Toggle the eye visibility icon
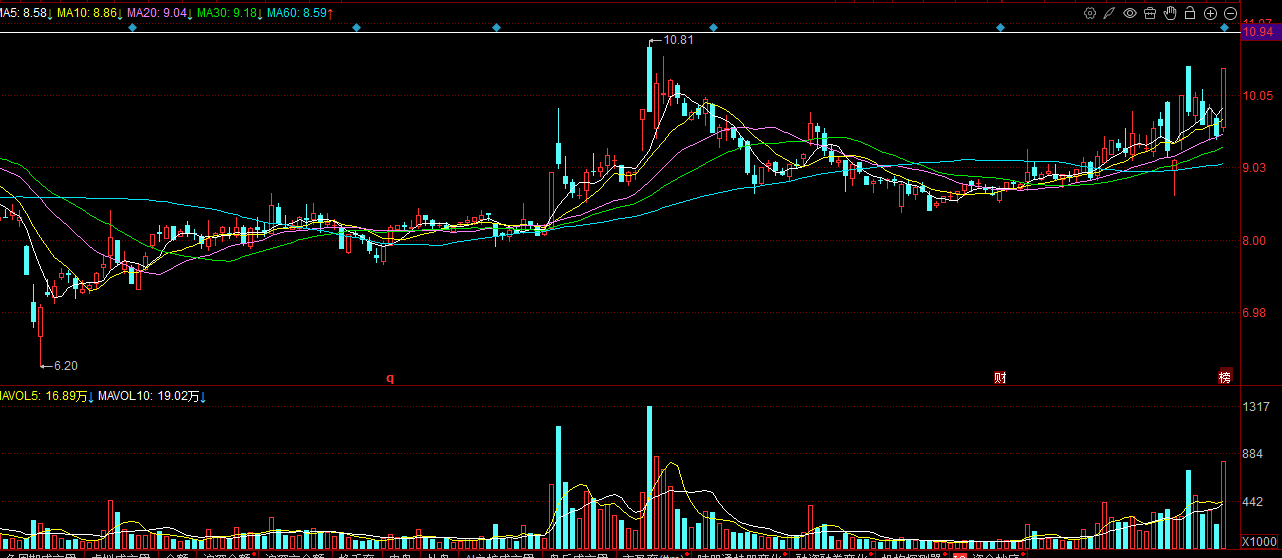The image size is (1282, 558). (x=1130, y=13)
